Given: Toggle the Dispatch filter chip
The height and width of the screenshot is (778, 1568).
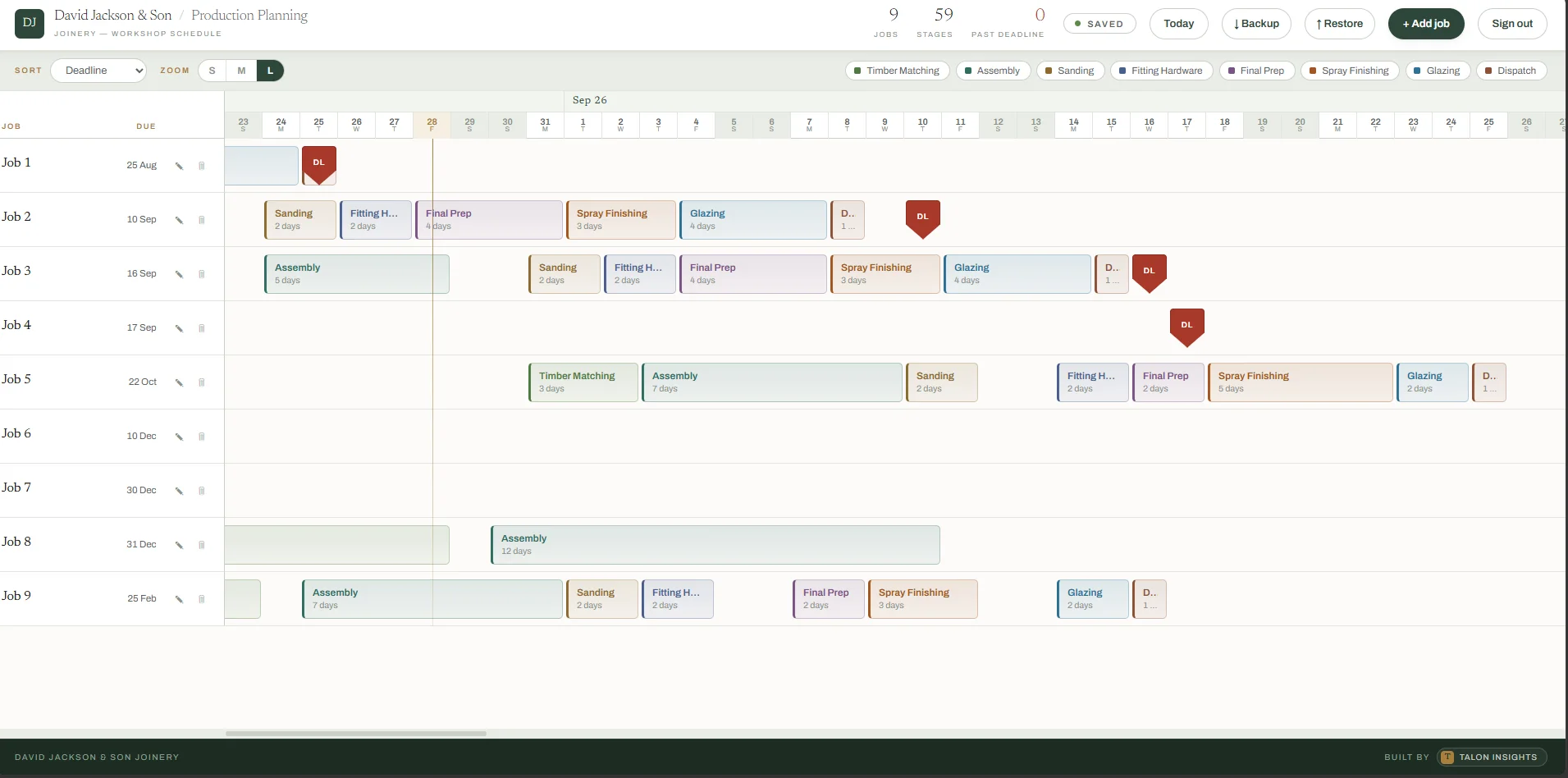Looking at the screenshot, I should pos(1511,71).
